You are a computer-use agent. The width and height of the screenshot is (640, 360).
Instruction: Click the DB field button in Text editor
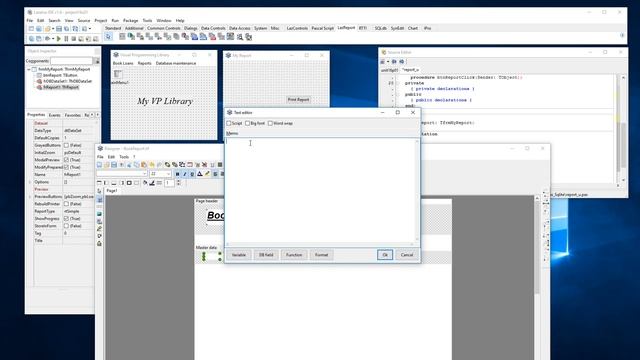point(266,255)
